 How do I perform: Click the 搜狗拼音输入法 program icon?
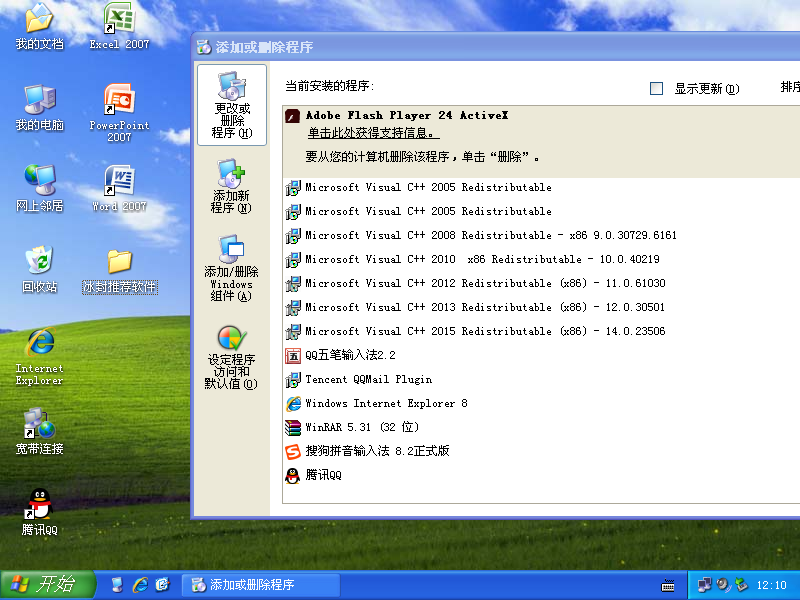292,452
